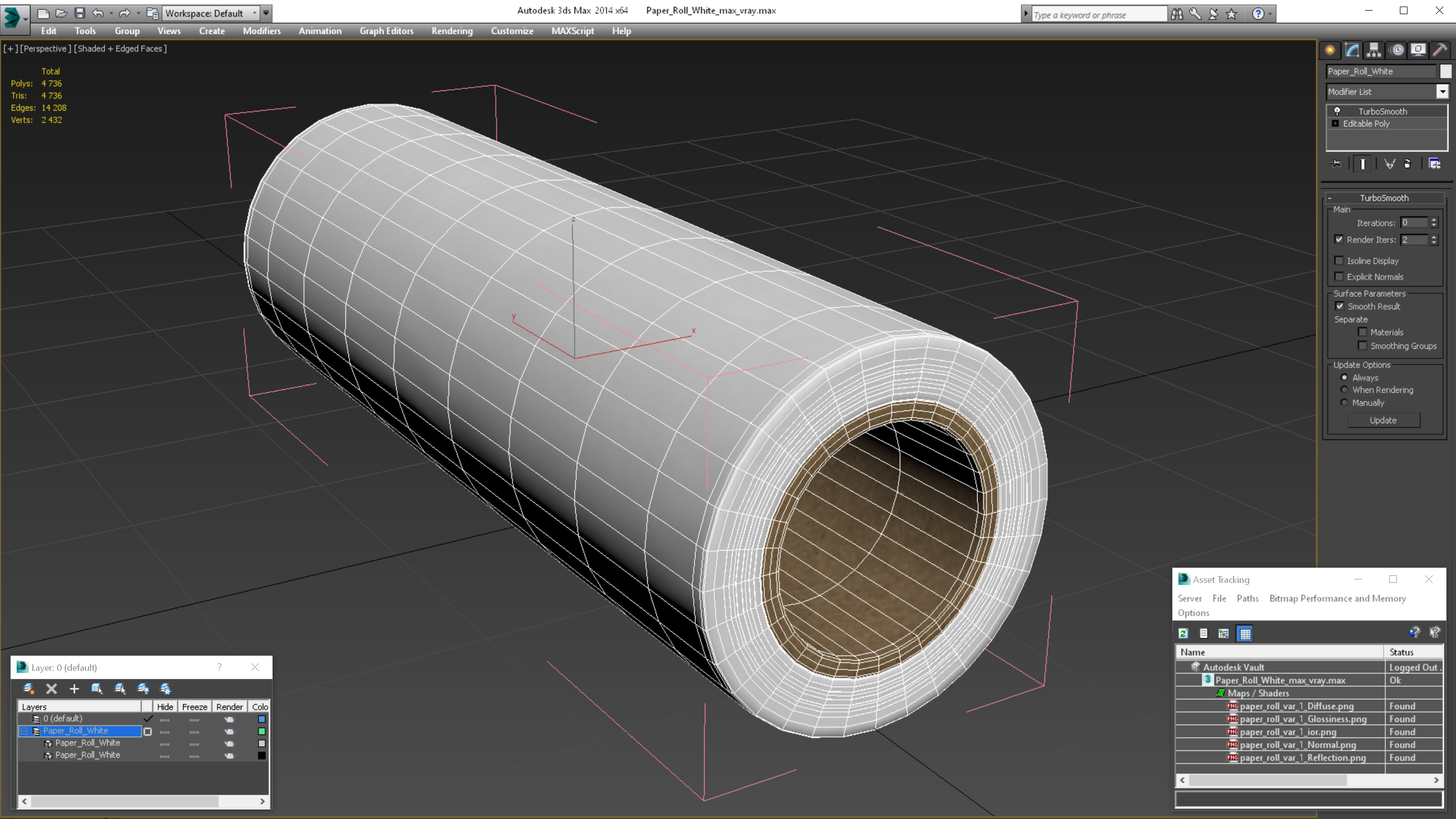Open the Paths menu in Asset Tracking

point(1247,599)
